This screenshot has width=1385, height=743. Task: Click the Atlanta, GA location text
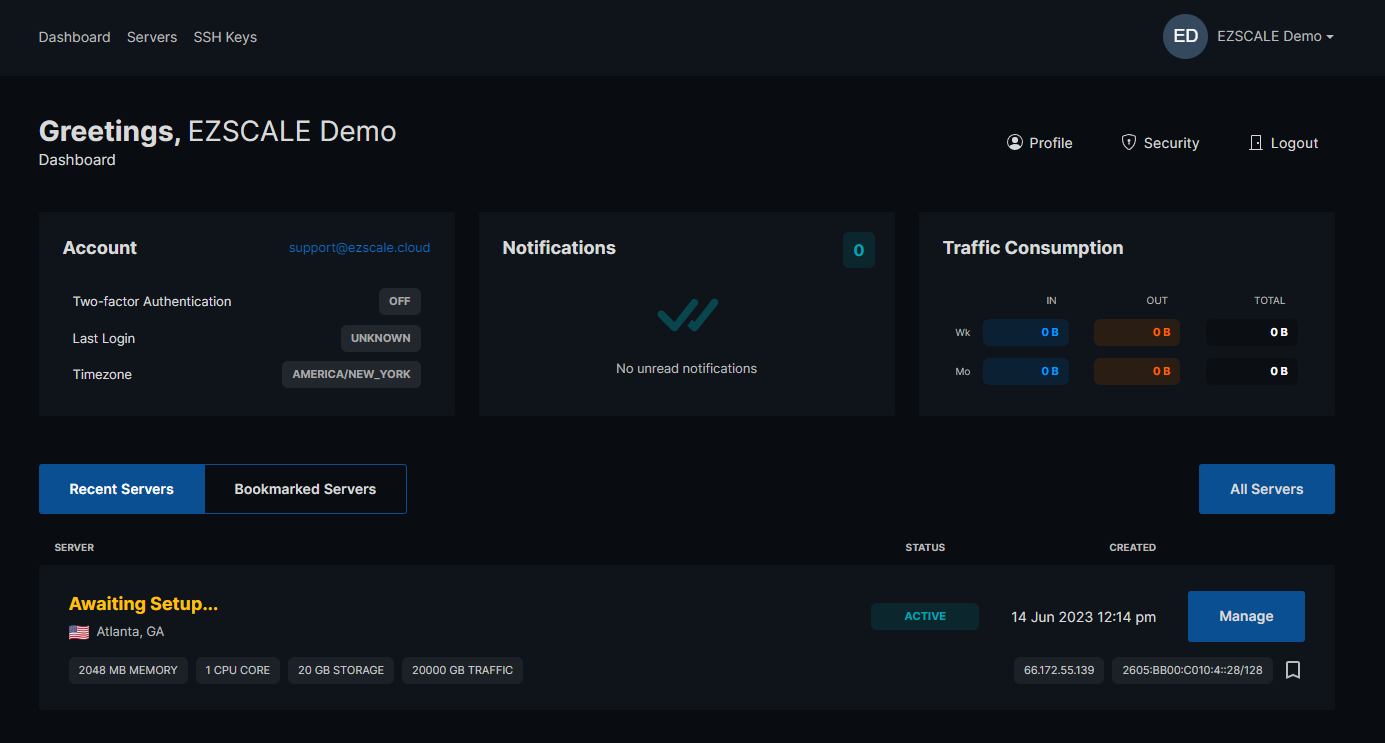pyautogui.click(x=130, y=632)
